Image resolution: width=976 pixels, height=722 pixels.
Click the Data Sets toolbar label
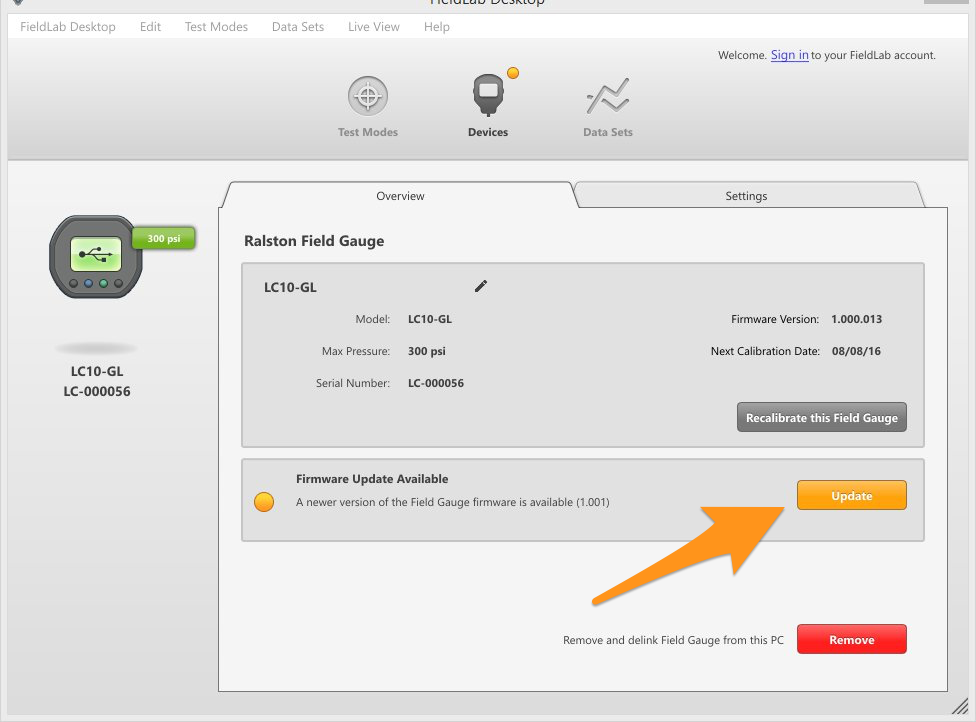[x=608, y=132]
